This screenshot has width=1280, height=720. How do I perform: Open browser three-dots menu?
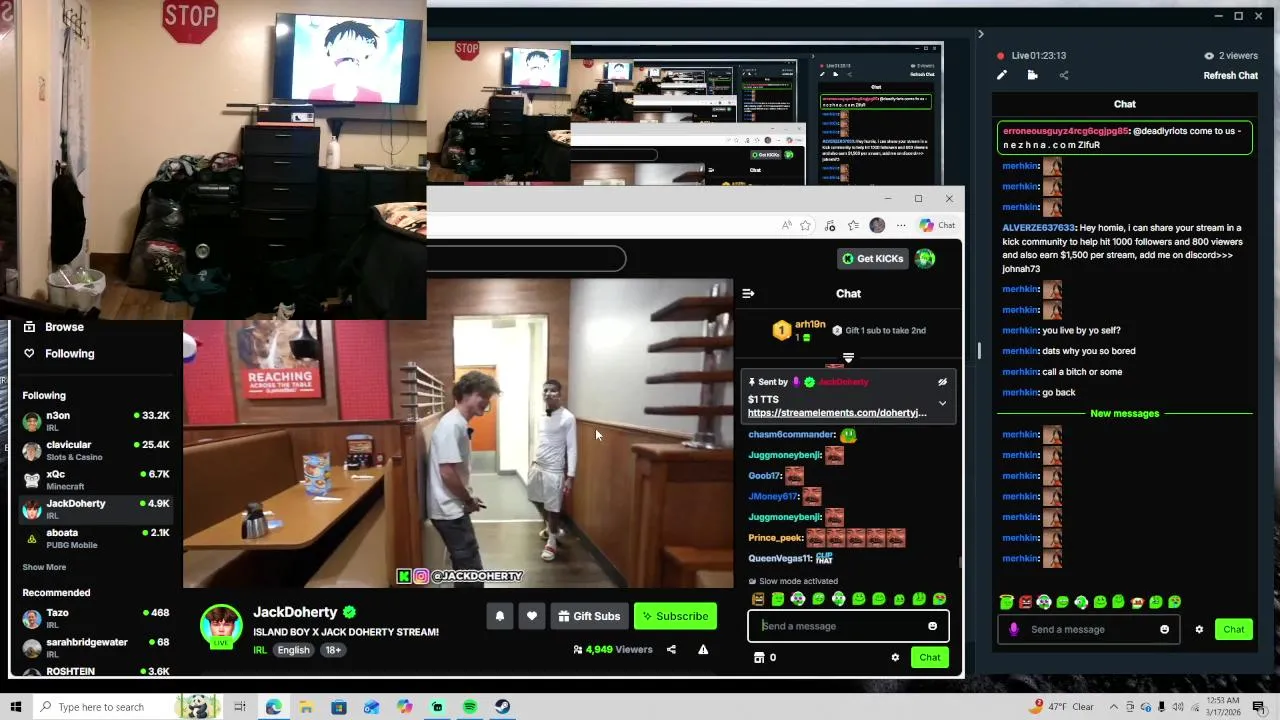(x=901, y=225)
